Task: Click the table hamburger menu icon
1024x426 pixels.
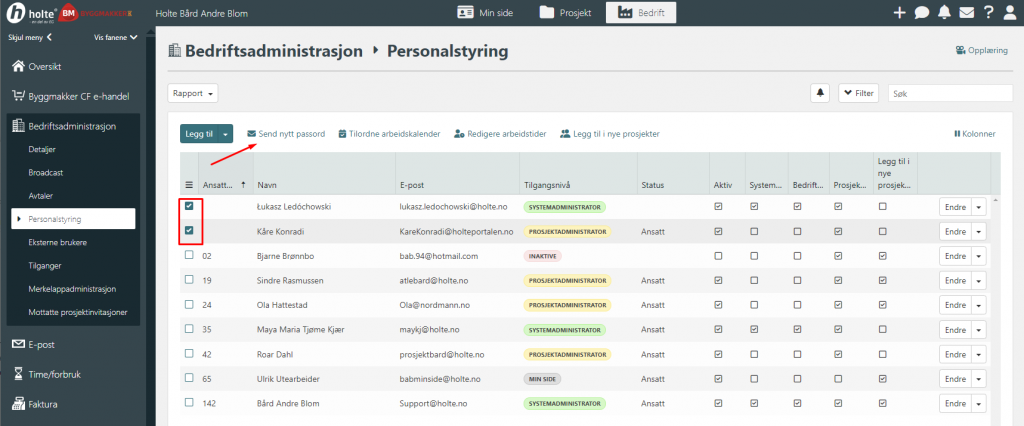Action: tap(189, 185)
